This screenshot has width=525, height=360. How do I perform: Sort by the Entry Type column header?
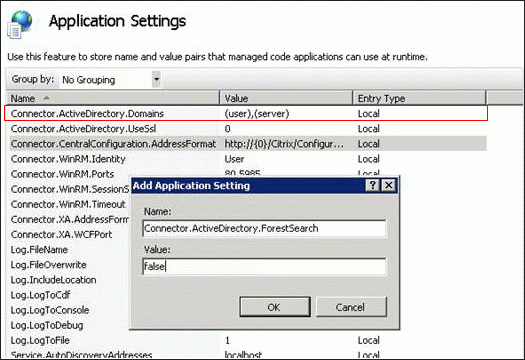pyautogui.click(x=419, y=98)
